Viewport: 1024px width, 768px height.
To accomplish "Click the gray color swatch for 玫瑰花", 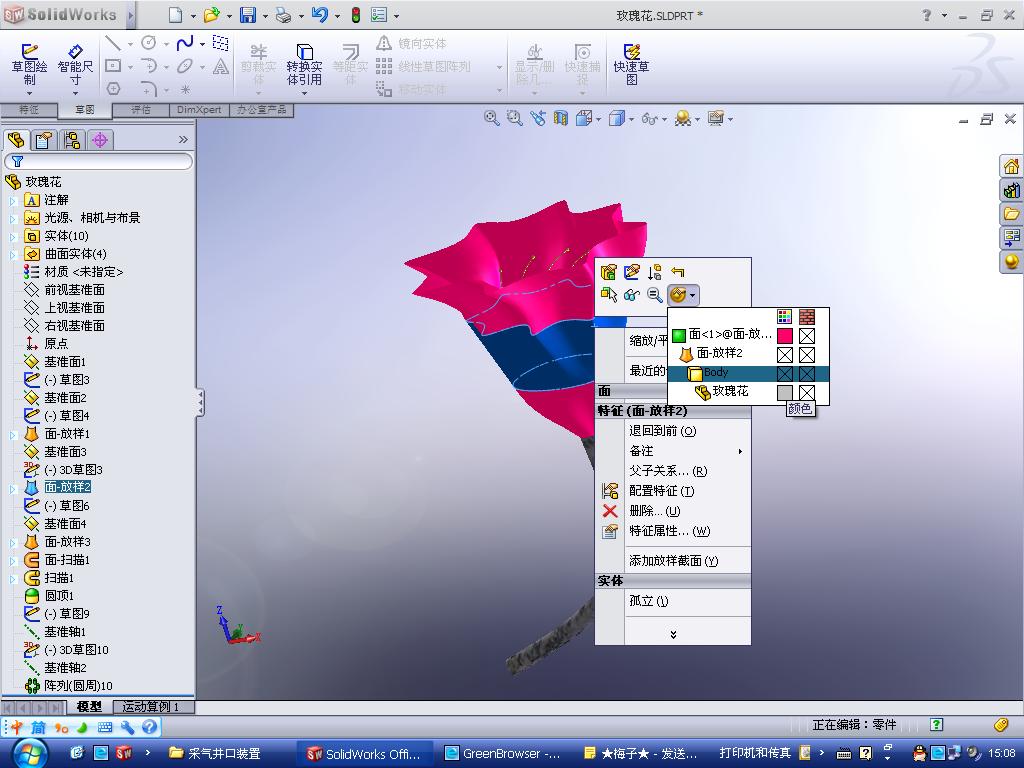I will [x=785, y=392].
